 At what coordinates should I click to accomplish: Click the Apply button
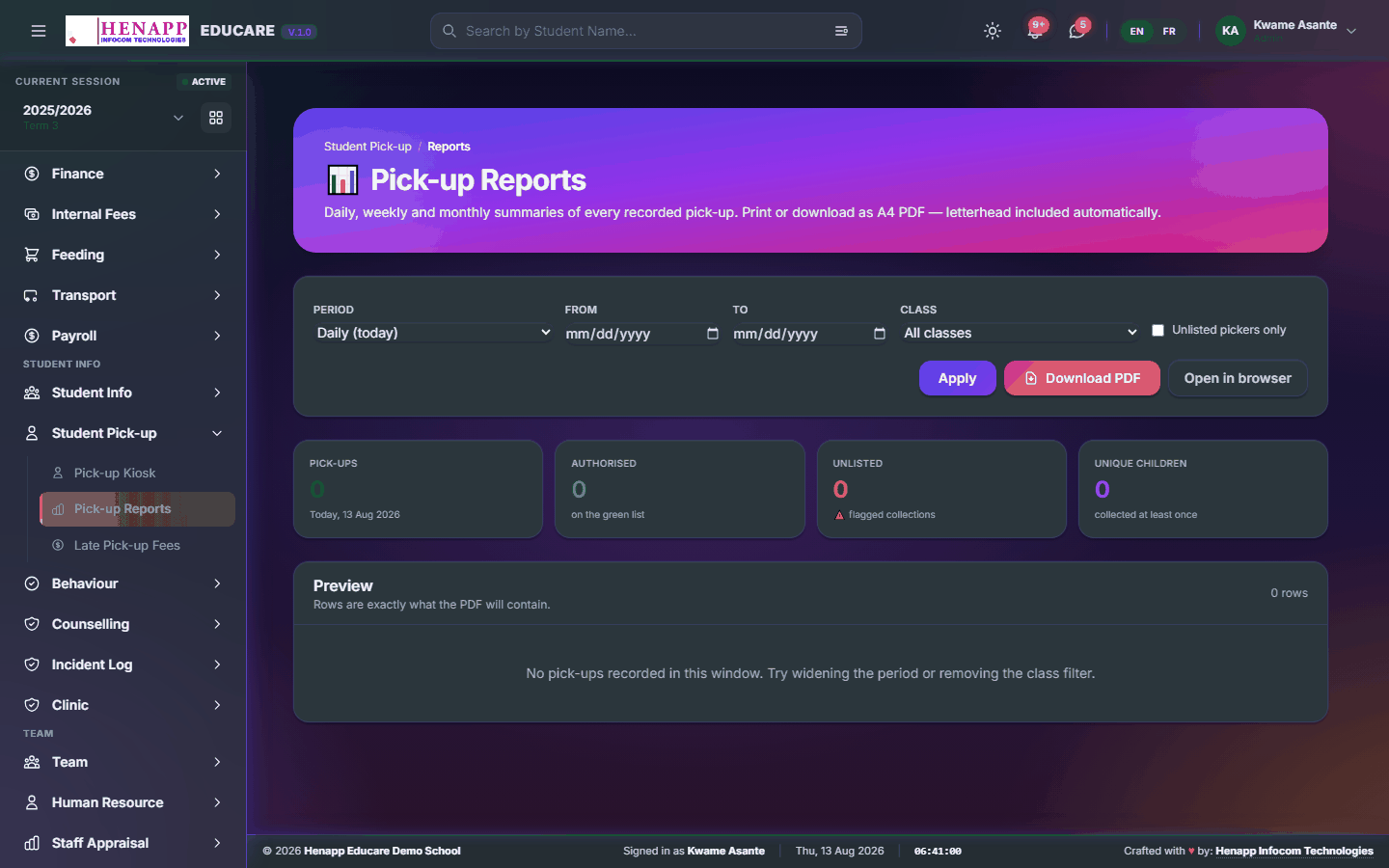point(958,378)
